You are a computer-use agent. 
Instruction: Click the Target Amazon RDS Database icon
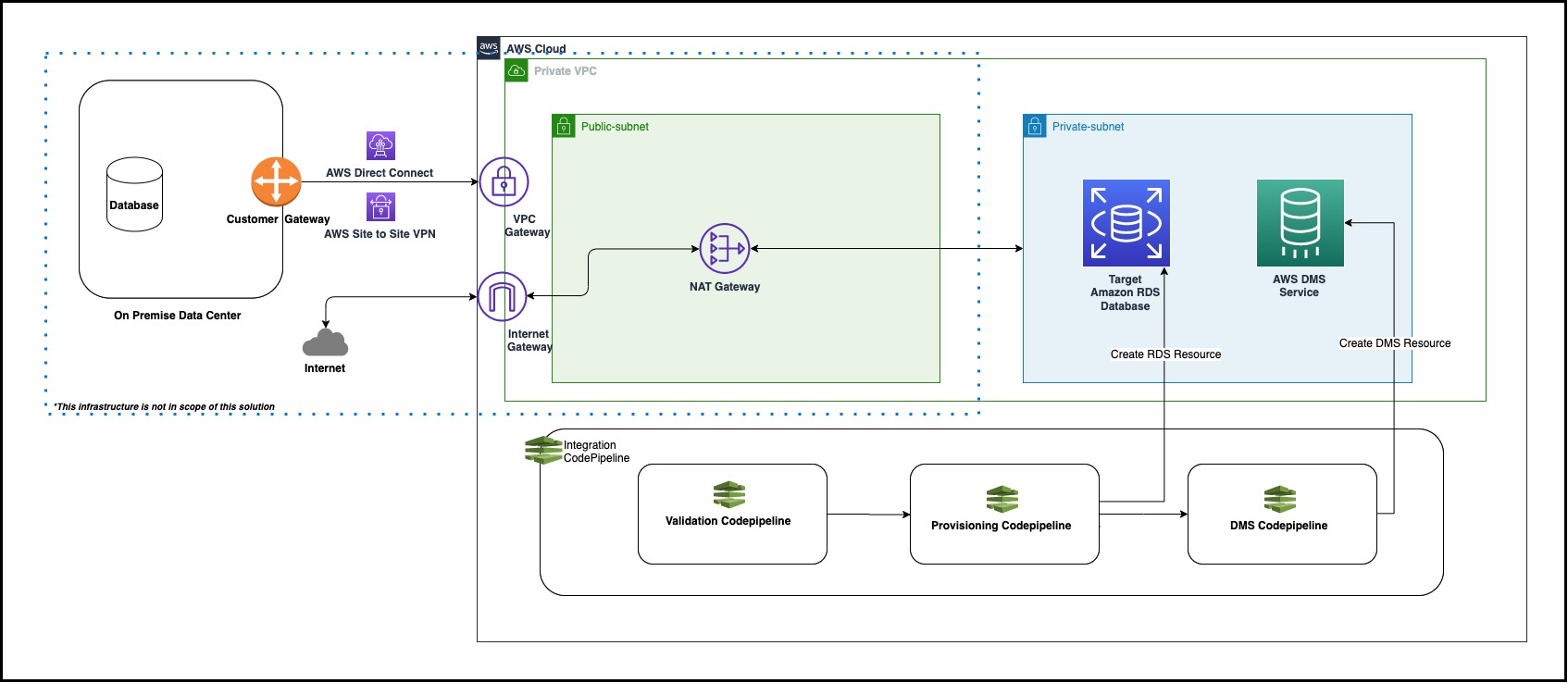(x=1126, y=223)
